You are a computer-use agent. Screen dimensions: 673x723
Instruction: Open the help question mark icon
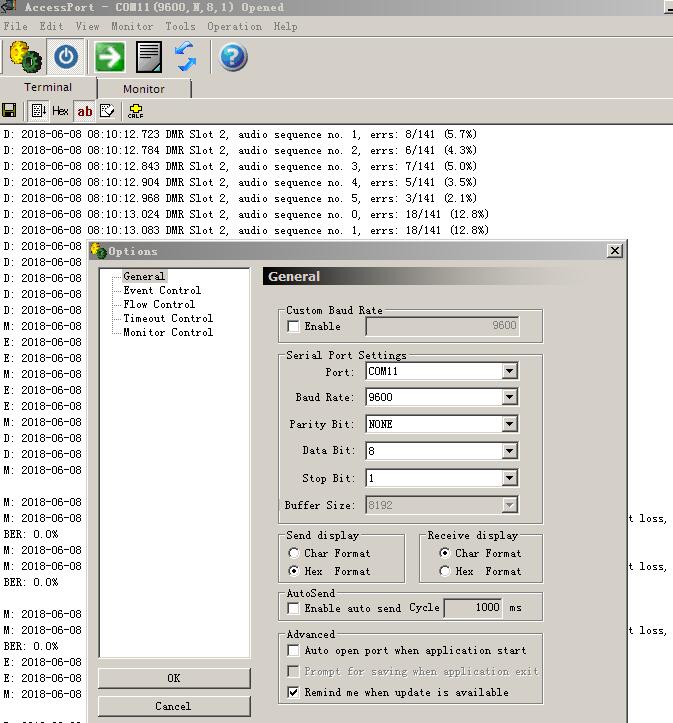point(233,57)
